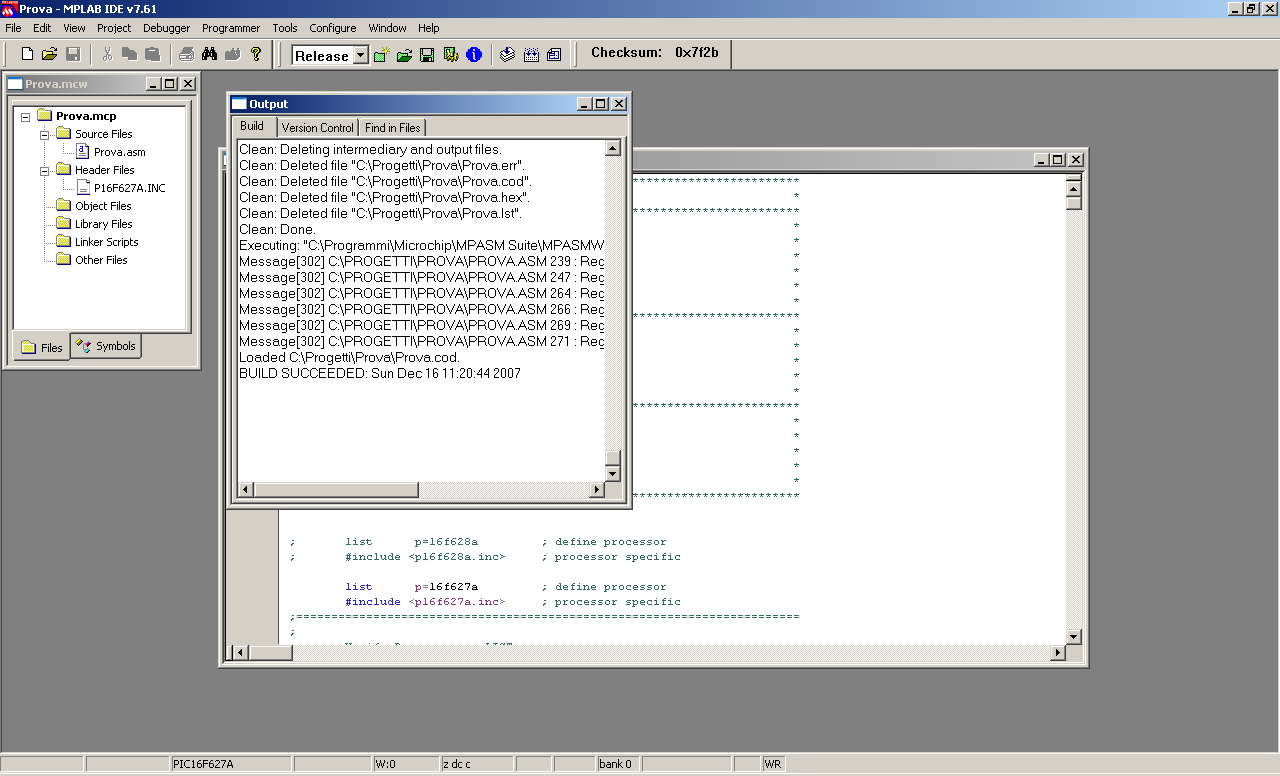1280x776 pixels.
Task: Select Prova.asm in the project tree
Action: click(x=119, y=152)
